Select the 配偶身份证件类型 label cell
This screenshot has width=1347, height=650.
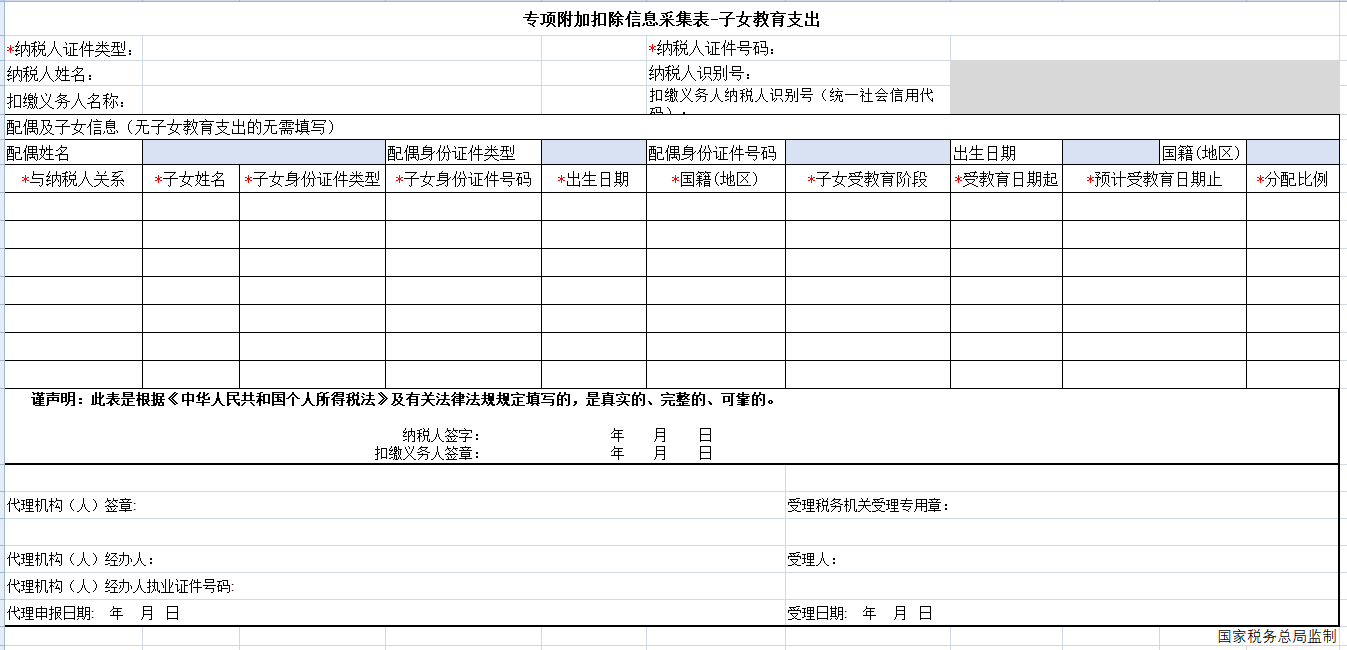click(464, 153)
